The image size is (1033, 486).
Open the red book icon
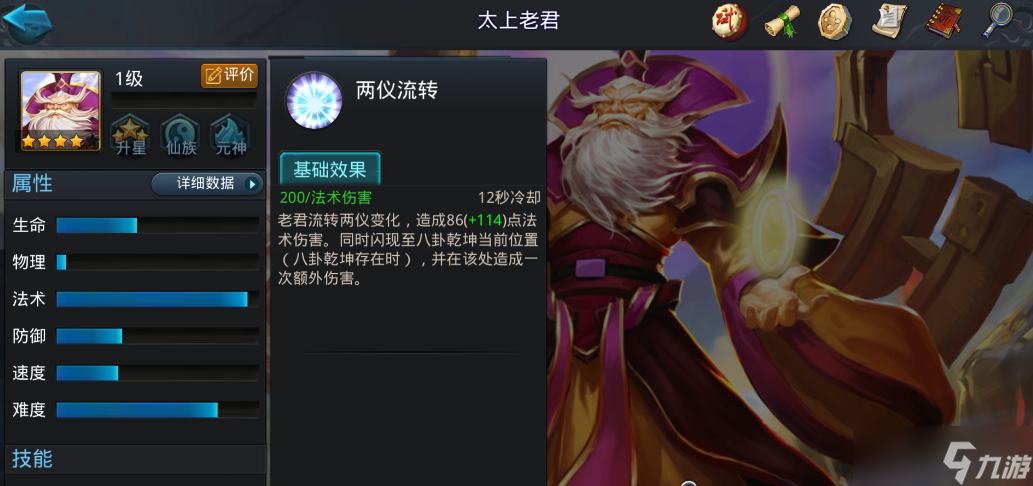click(x=944, y=22)
